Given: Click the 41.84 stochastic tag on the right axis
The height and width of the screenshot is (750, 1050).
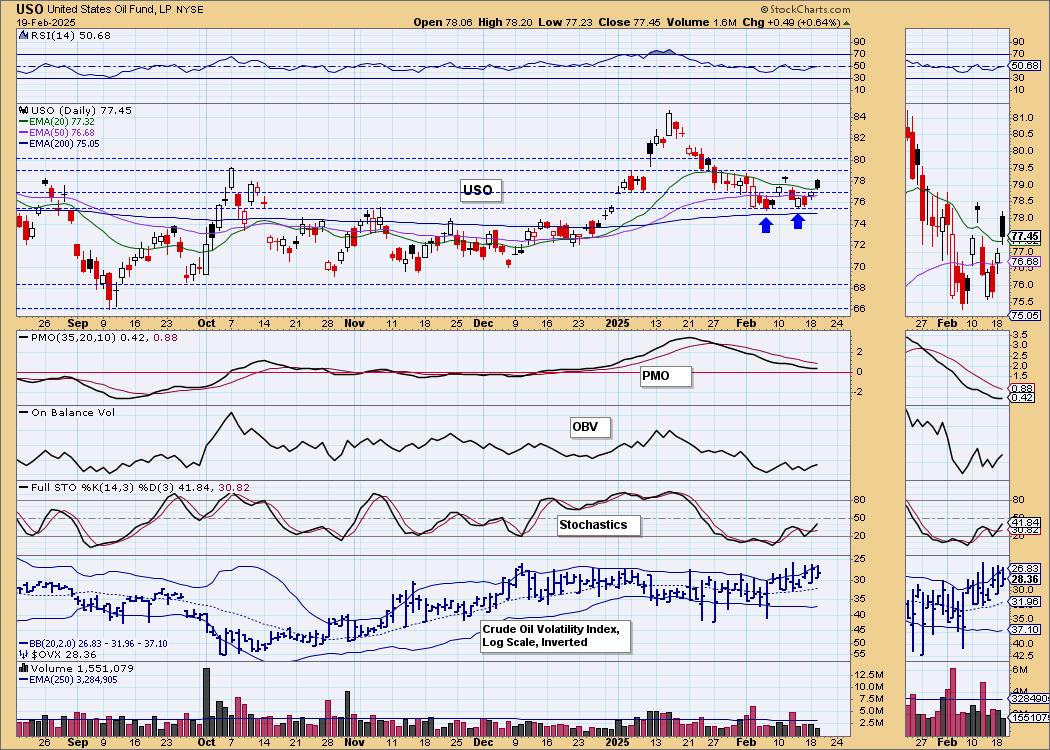Looking at the screenshot, I should [1026, 522].
